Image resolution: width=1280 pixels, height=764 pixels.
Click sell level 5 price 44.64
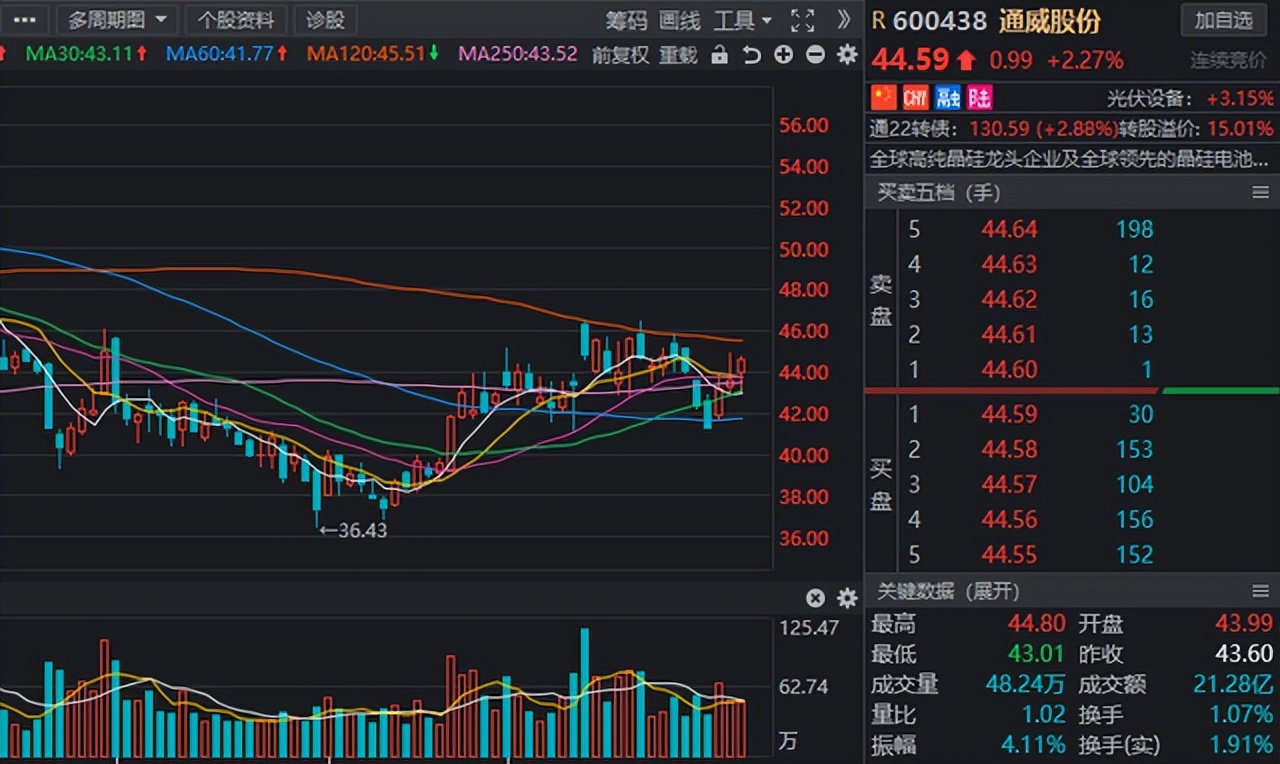pos(1009,229)
